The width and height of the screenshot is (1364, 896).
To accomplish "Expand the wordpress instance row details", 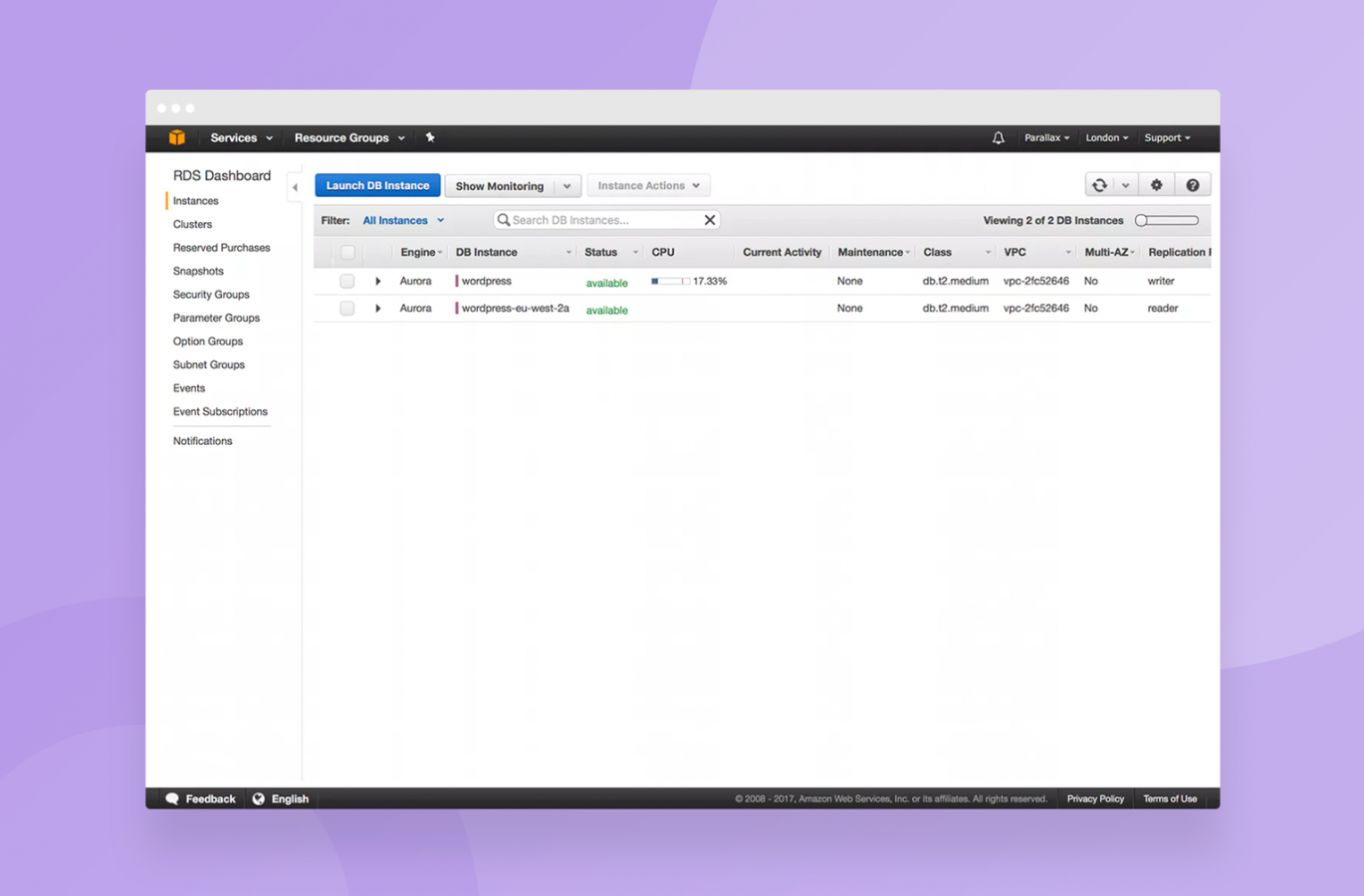I will (x=378, y=282).
